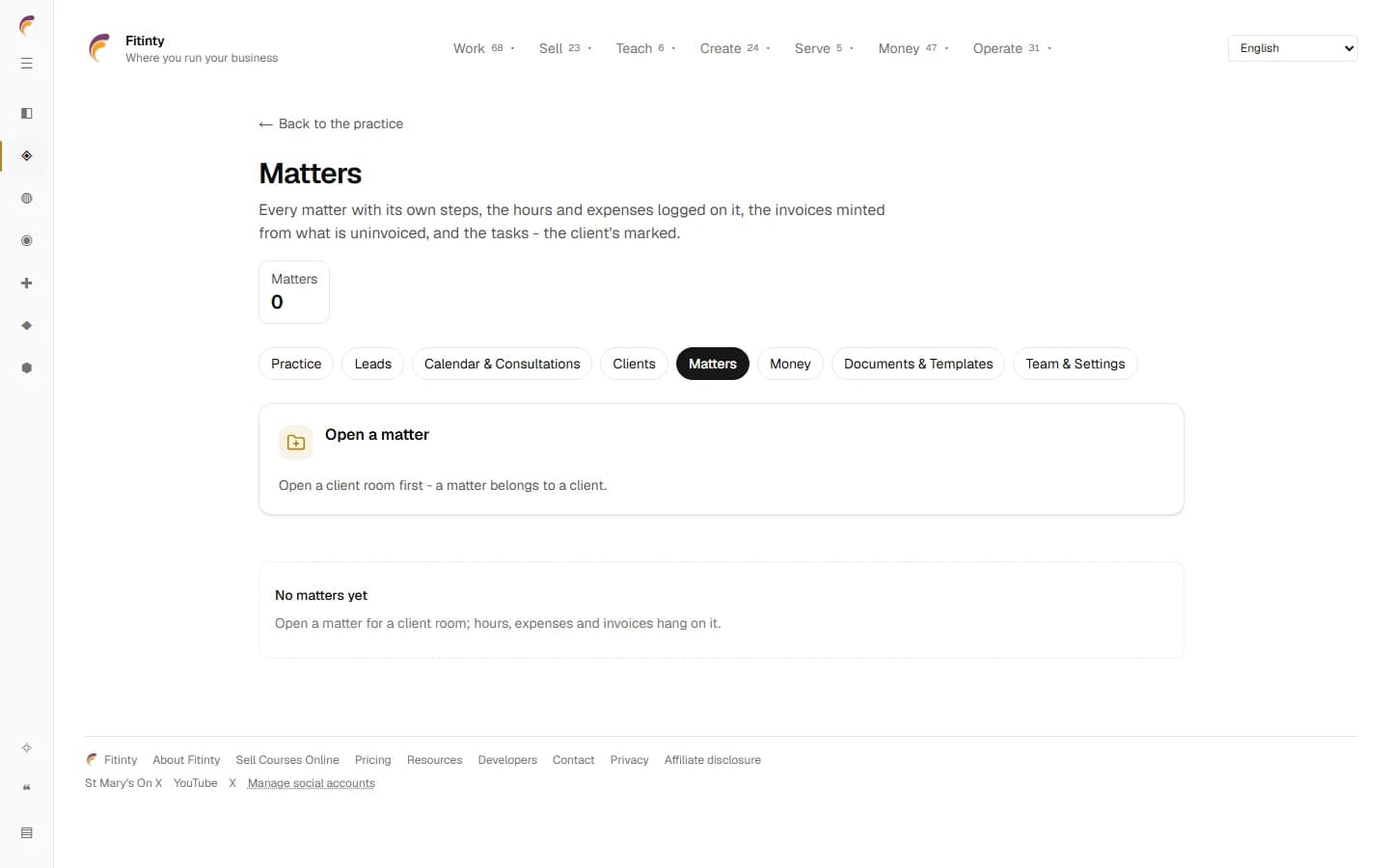Open the About Fitinty footer link
The height and width of the screenshot is (868, 1389).
coord(186,760)
